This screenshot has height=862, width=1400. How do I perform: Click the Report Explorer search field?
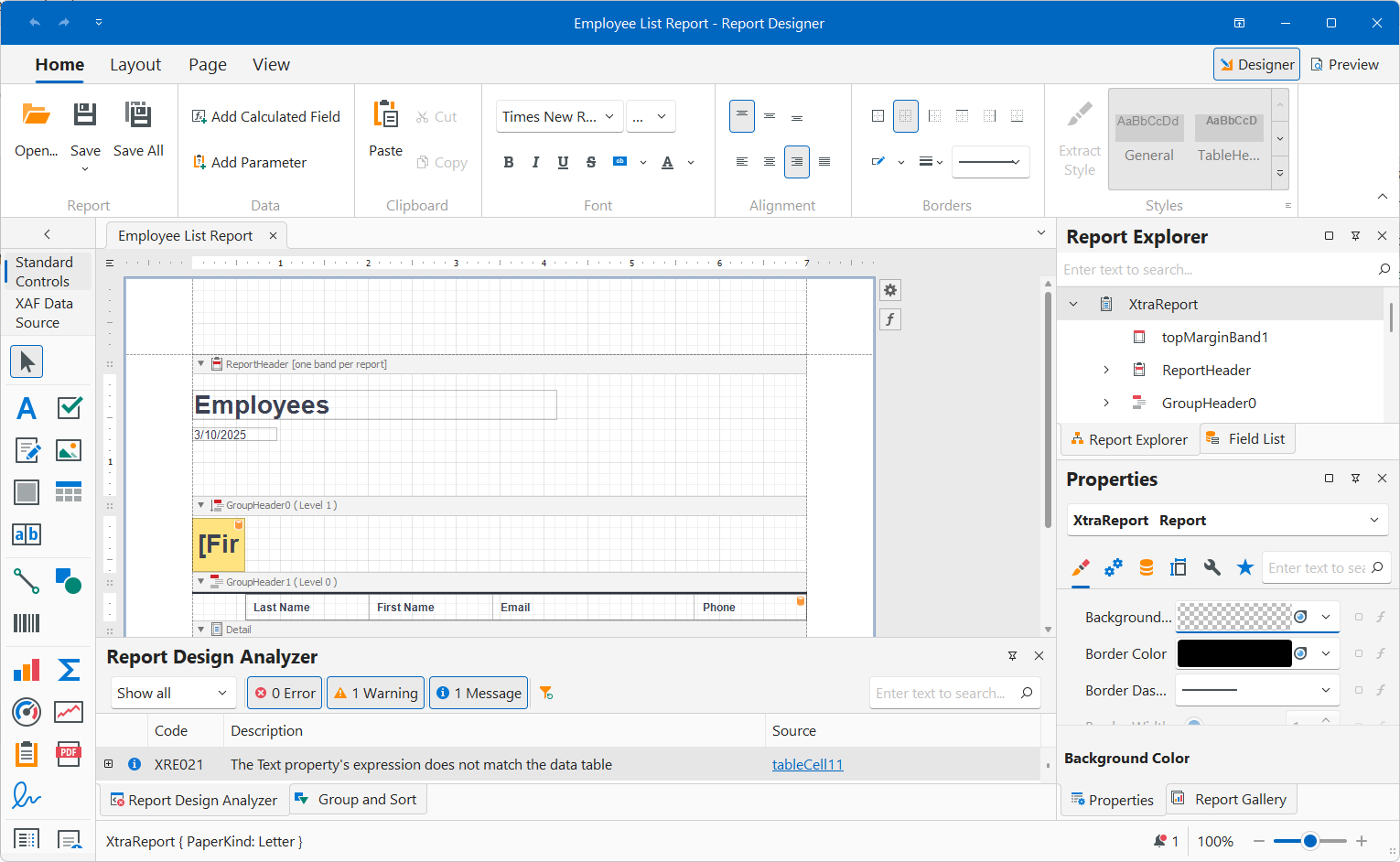click(x=1217, y=270)
